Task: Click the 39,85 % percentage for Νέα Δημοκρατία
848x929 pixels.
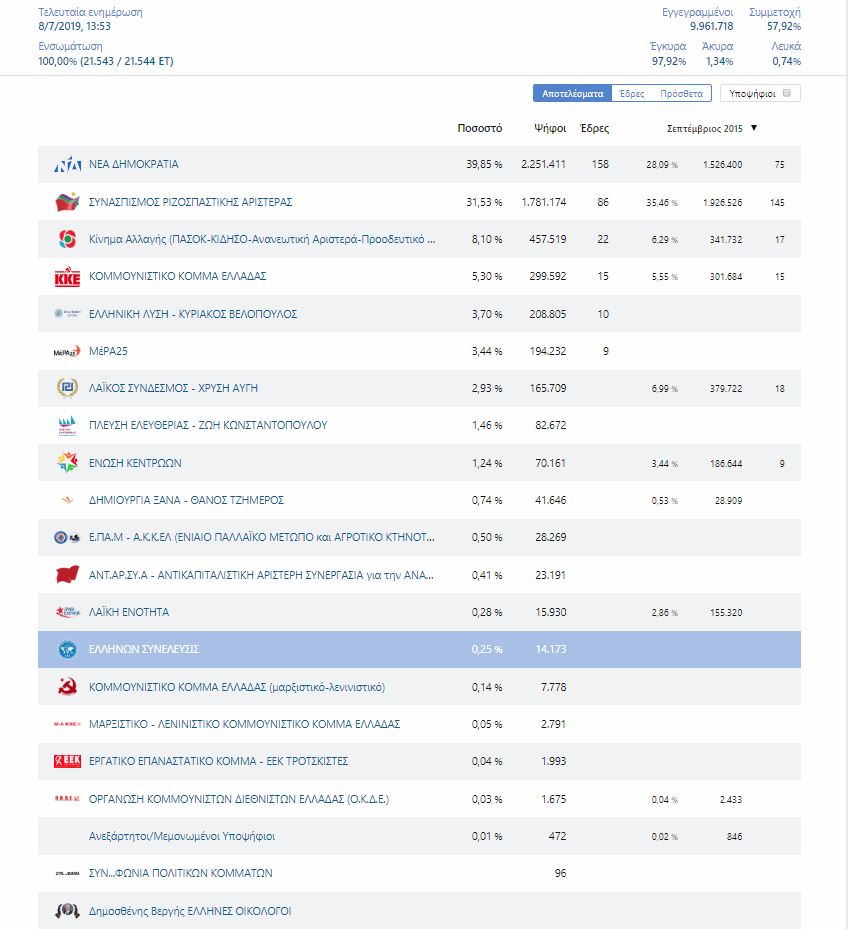Action: pyautogui.click(x=484, y=164)
